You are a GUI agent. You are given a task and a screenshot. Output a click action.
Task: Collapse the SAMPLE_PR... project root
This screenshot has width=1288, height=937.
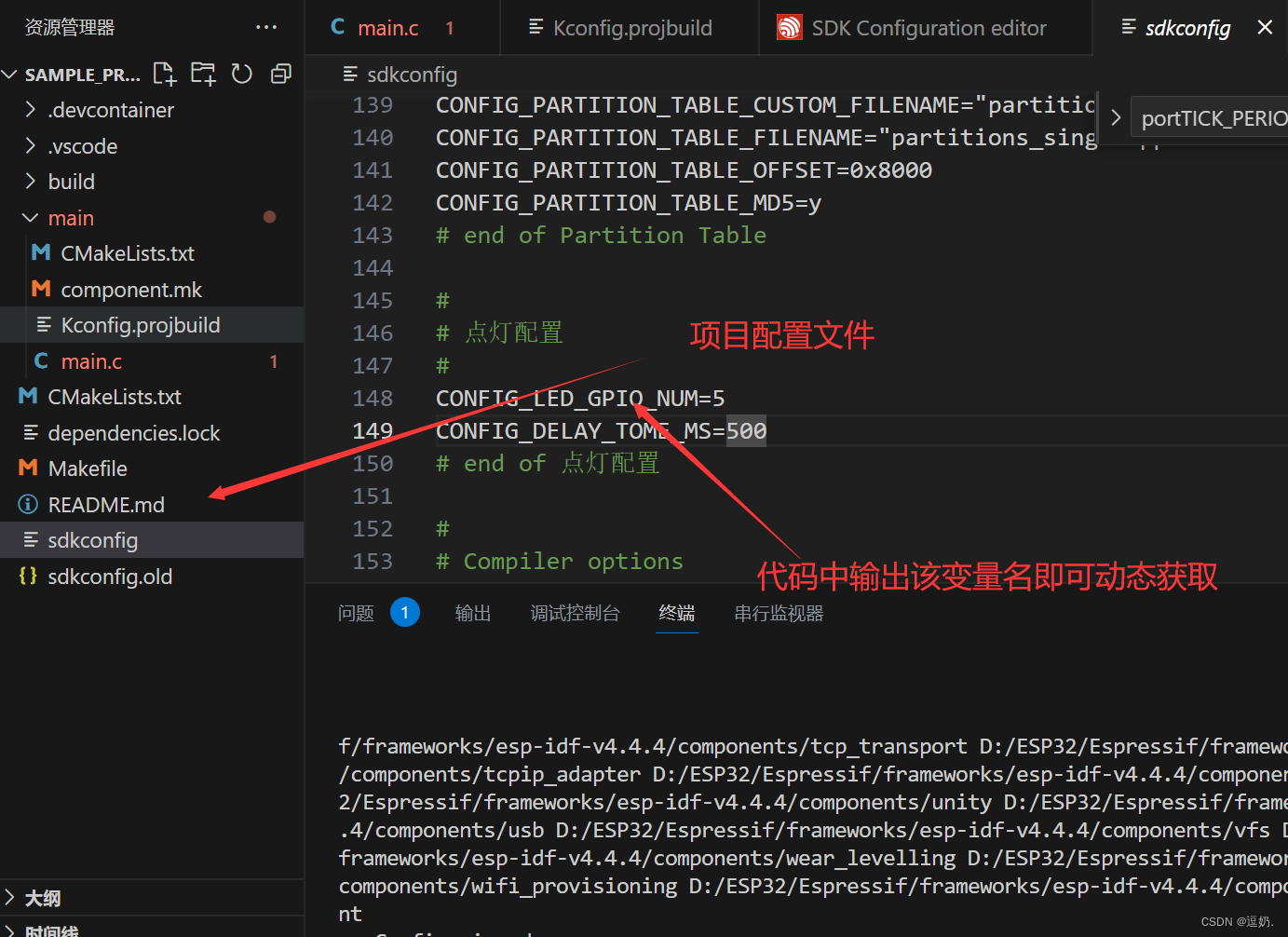[10, 74]
